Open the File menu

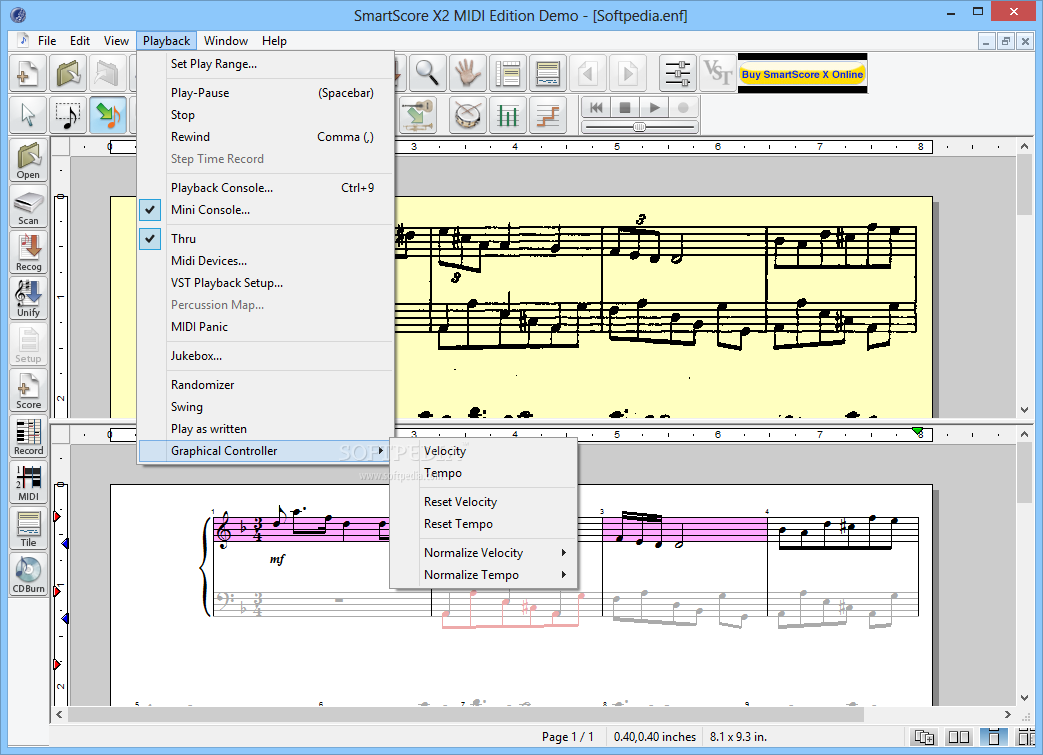tap(47, 41)
